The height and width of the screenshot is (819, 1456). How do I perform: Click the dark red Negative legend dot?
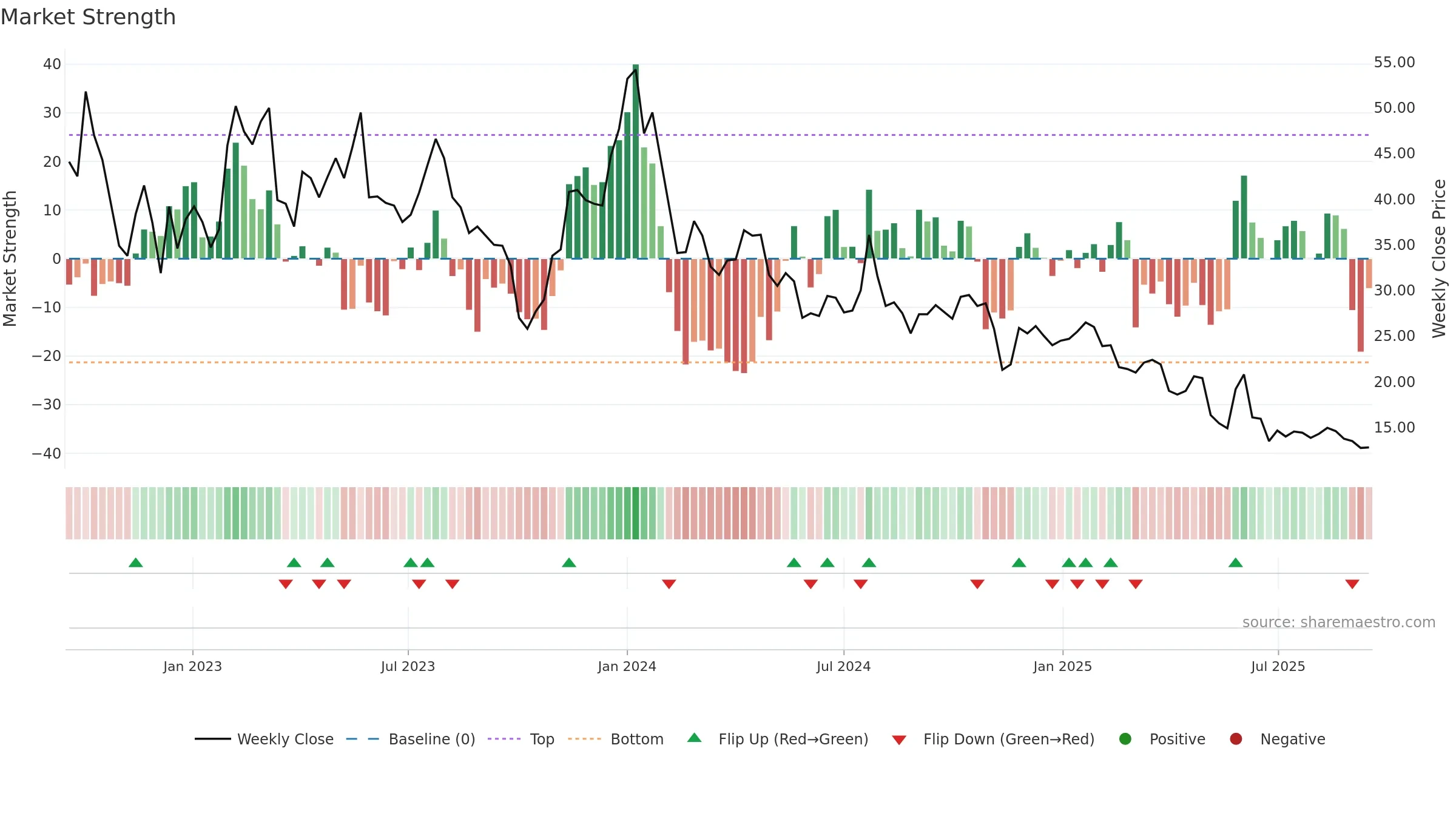point(1236,739)
